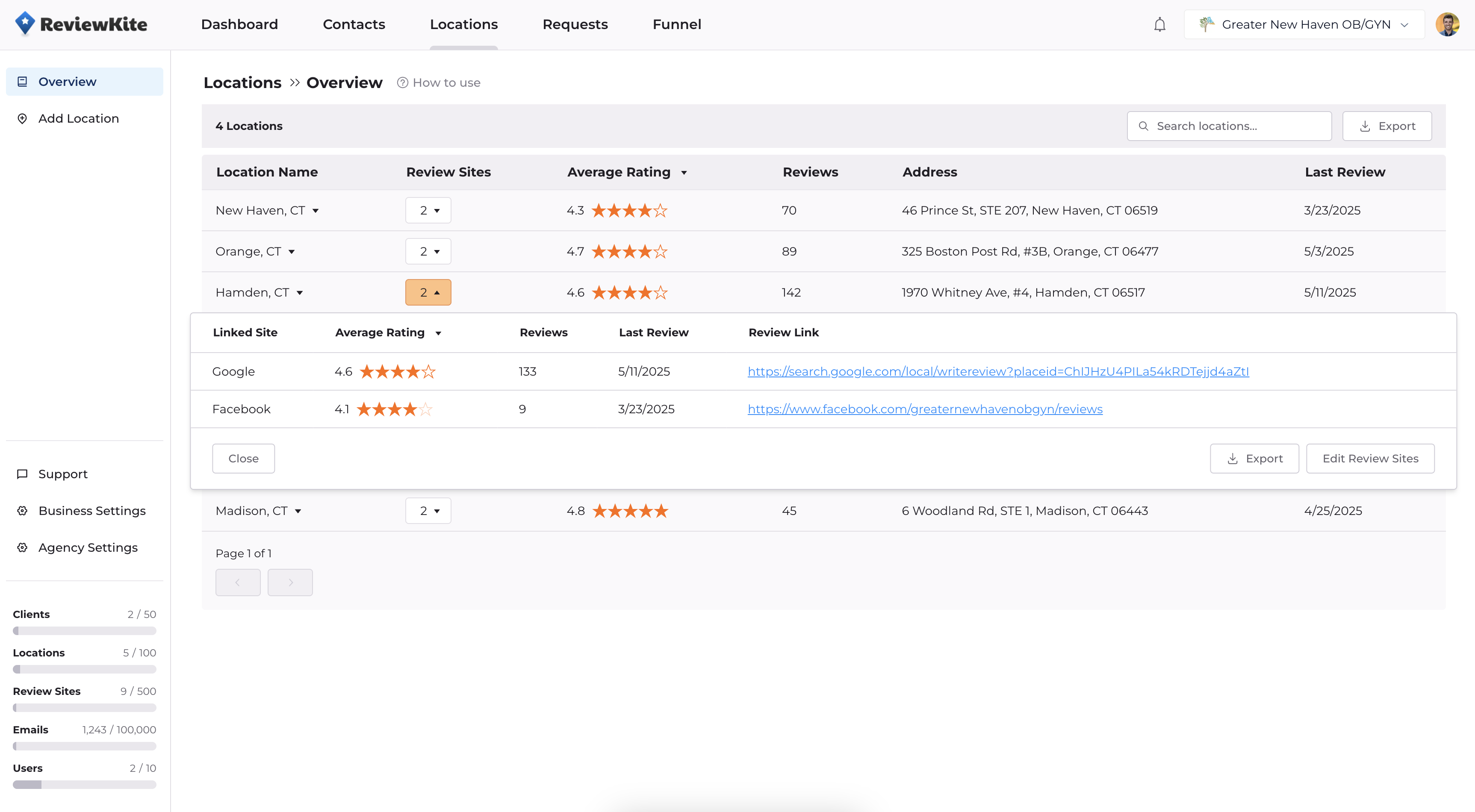Image resolution: width=1475 pixels, height=812 pixels.
Task: Click Edit Review Sites button
Action: pyautogui.click(x=1370, y=459)
